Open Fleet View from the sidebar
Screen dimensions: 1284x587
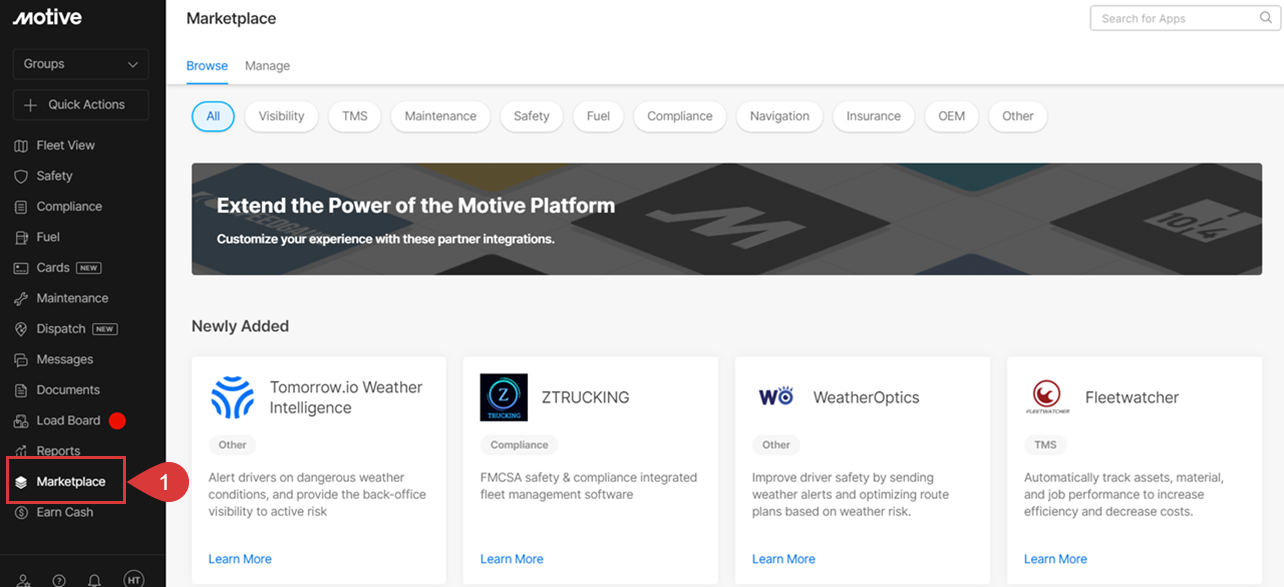pyautogui.click(x=66, y=146)
